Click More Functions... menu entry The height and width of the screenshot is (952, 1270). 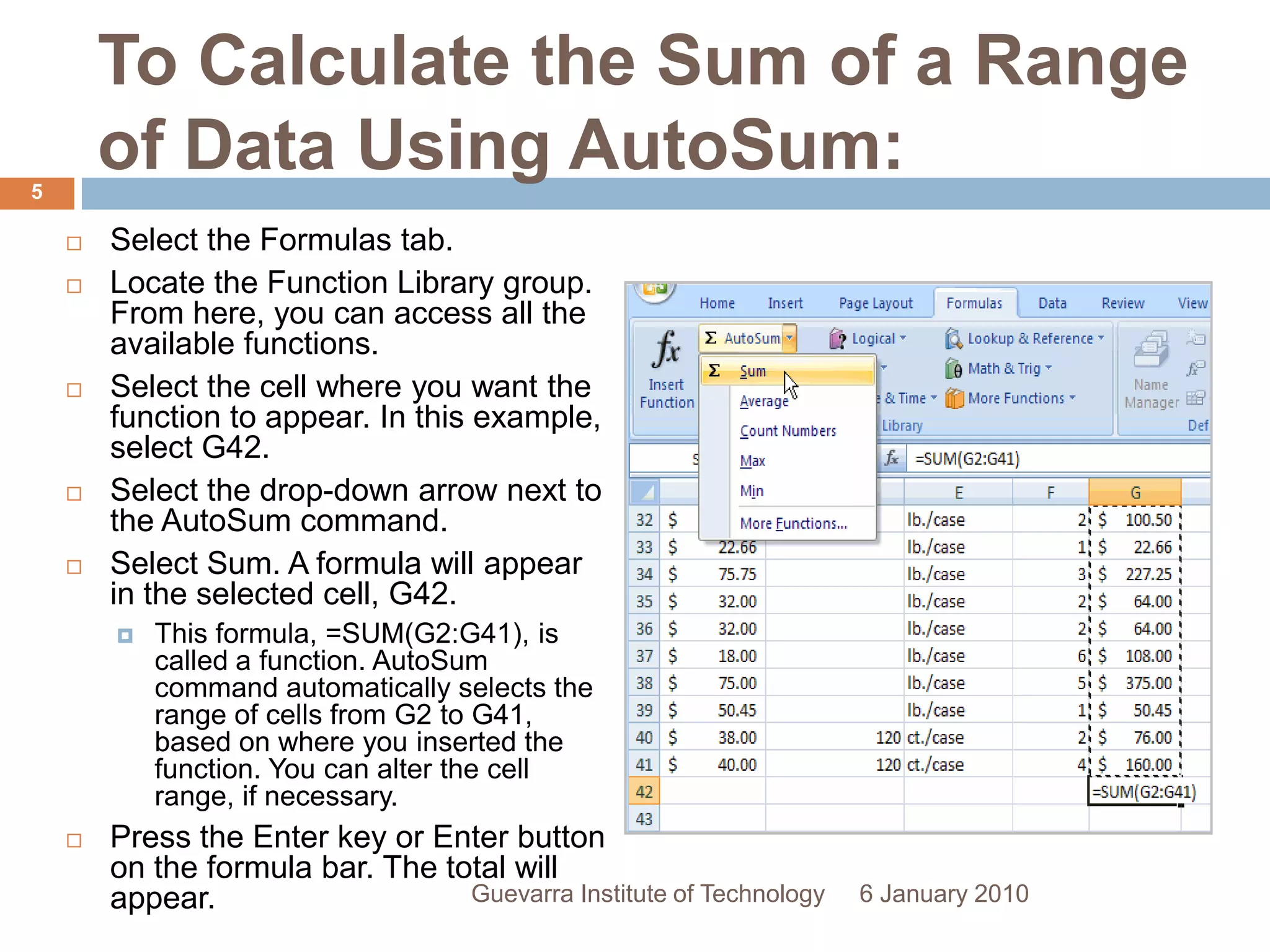point(793,524)
